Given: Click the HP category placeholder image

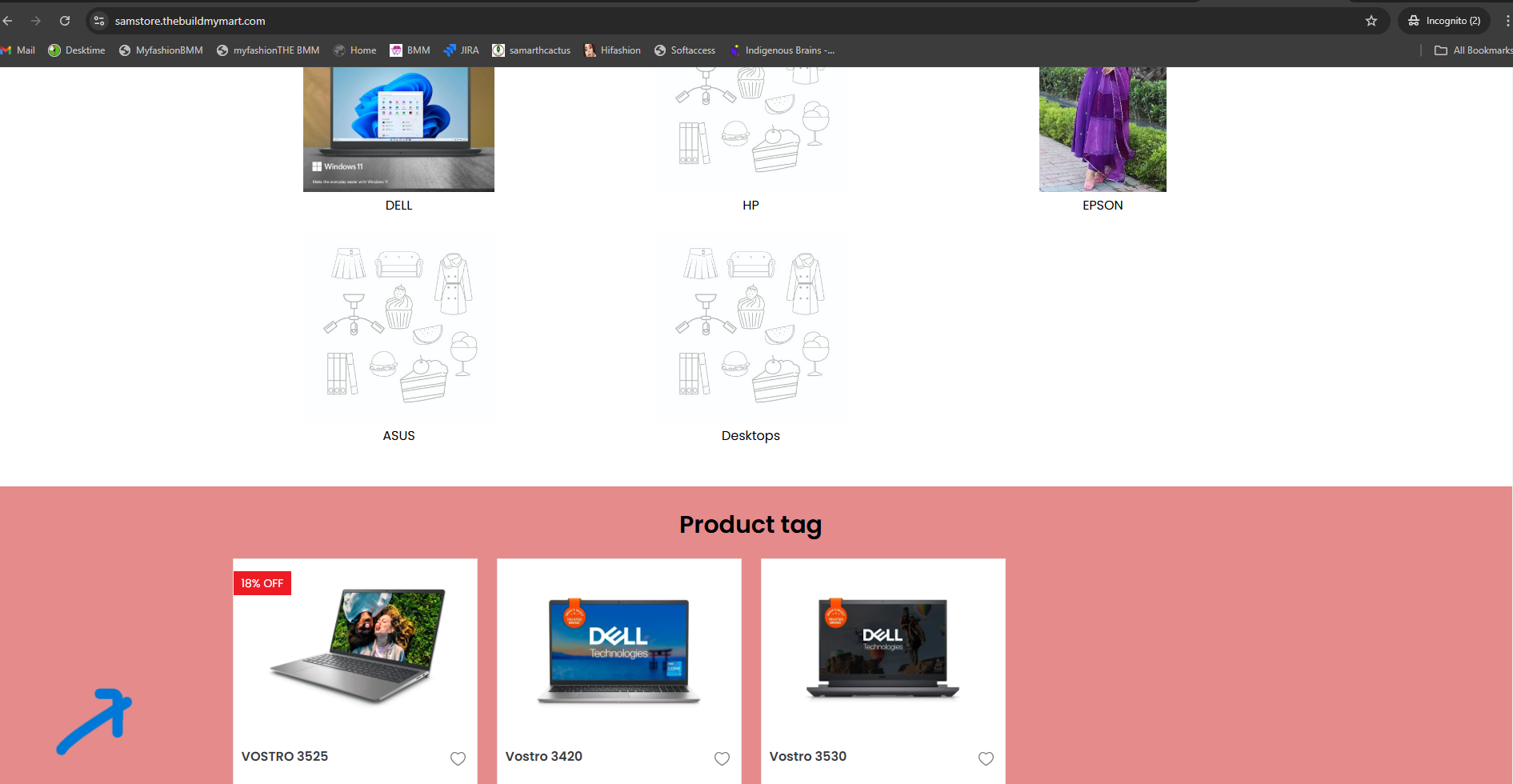Looking at the screenshot, I should 750,130.
